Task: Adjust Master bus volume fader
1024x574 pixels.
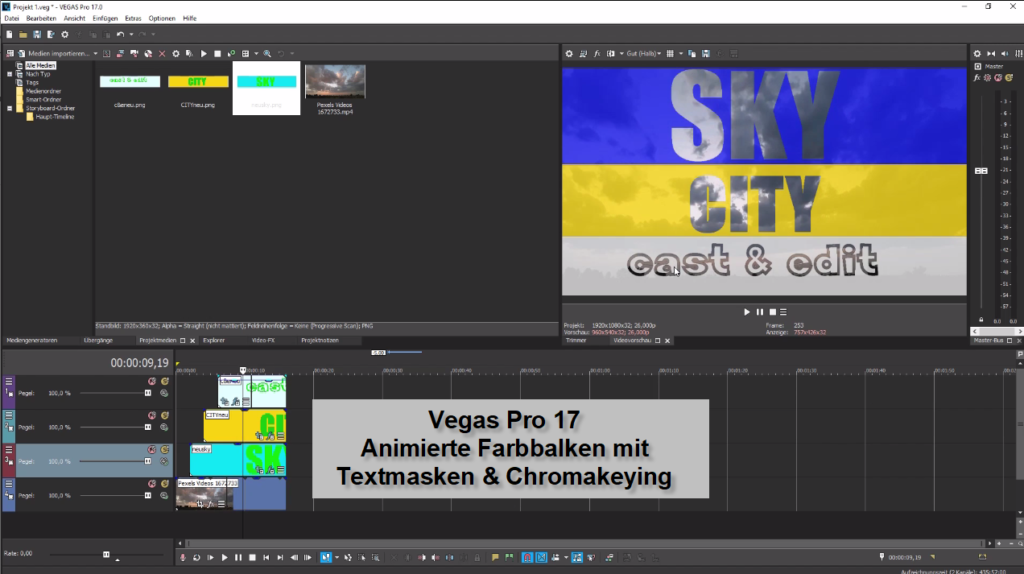Action: coord(981,171)
